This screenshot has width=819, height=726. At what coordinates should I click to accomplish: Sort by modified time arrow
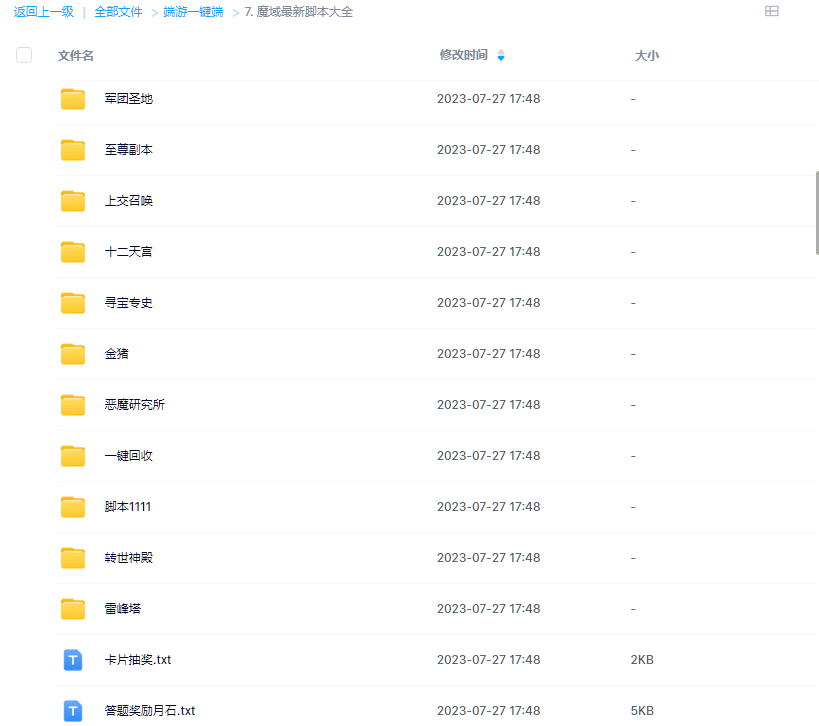pyautogui.click(x=501, y=56)
